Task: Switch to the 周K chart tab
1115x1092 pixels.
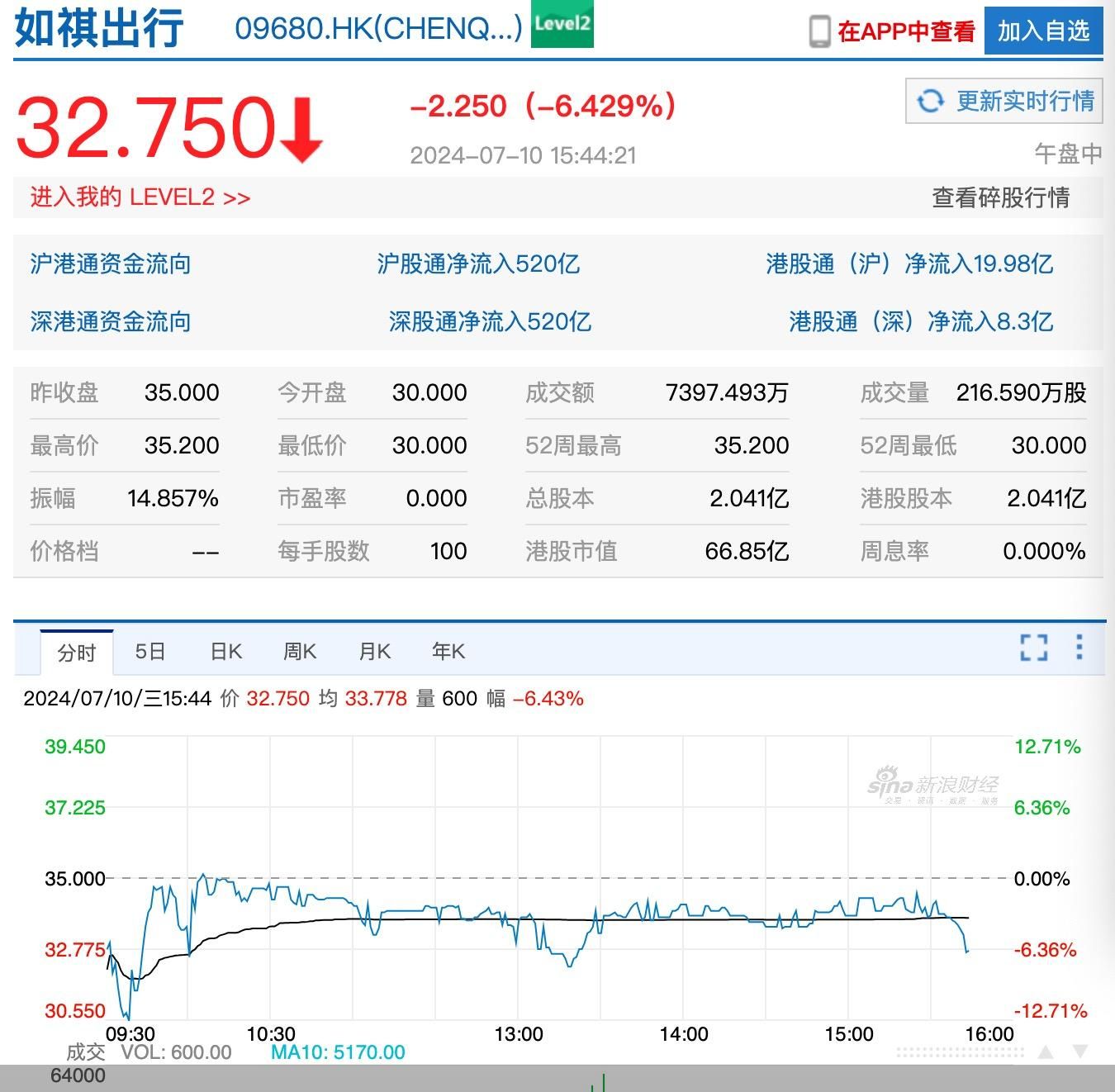Action: pos(300,652)
